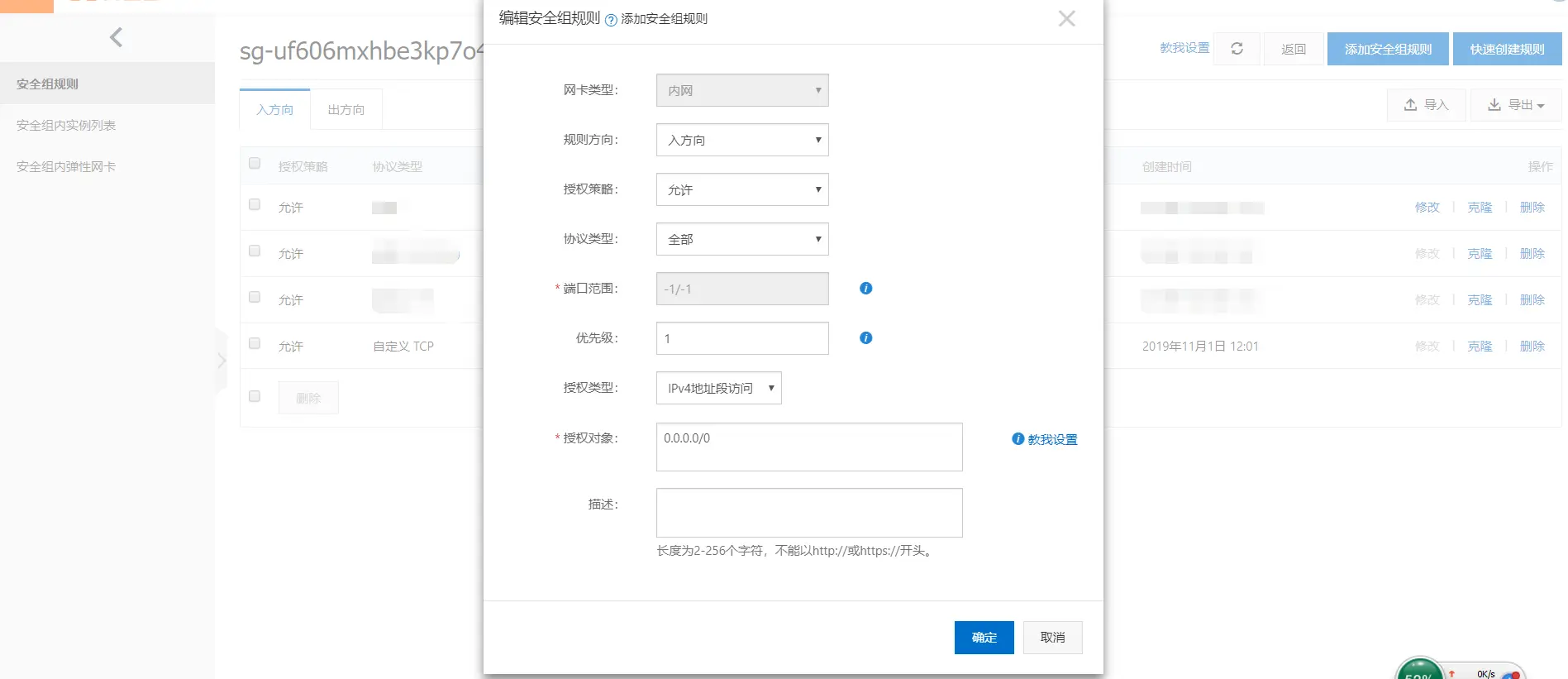
Task: Click the description text area
Action: 809,513
